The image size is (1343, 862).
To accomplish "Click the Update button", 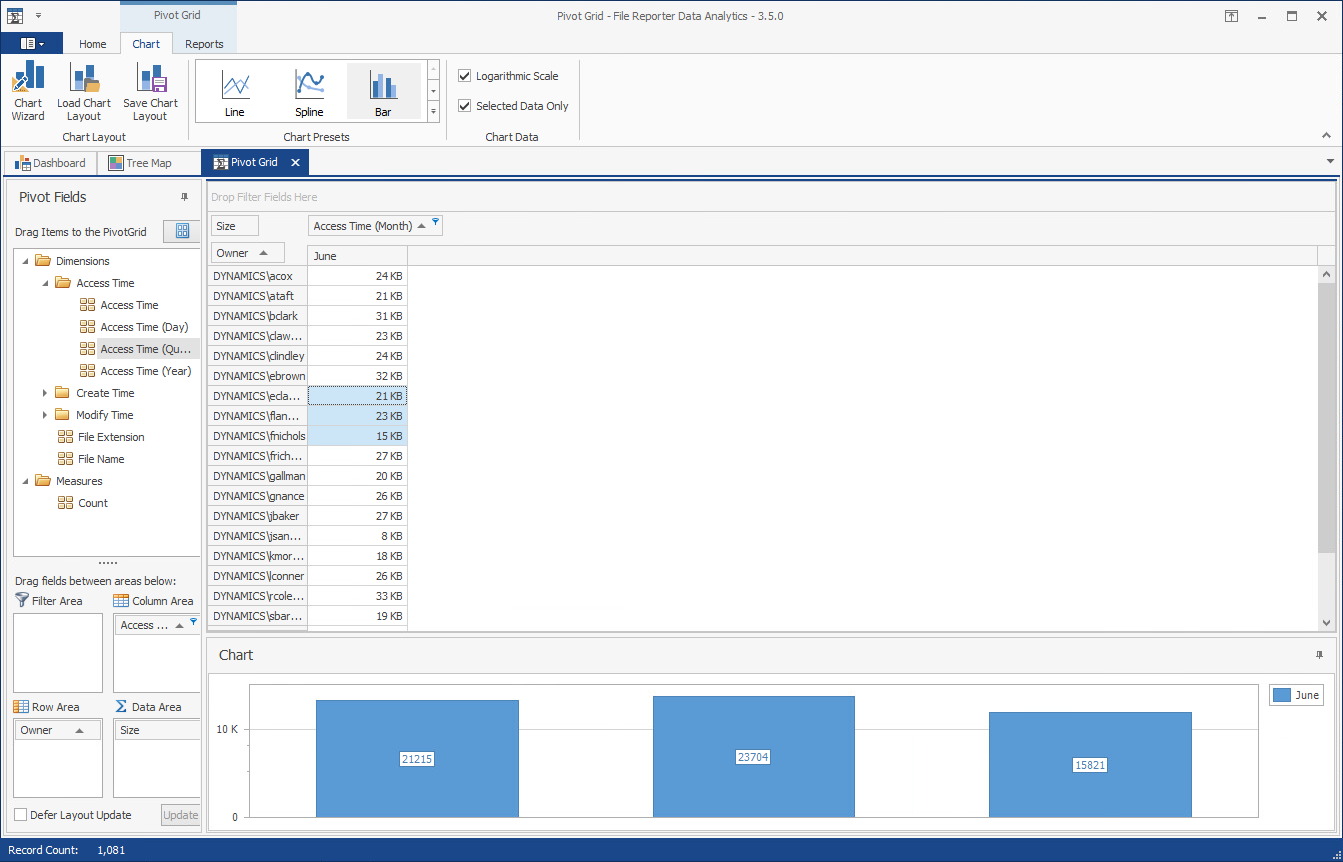I will point(180,815).
